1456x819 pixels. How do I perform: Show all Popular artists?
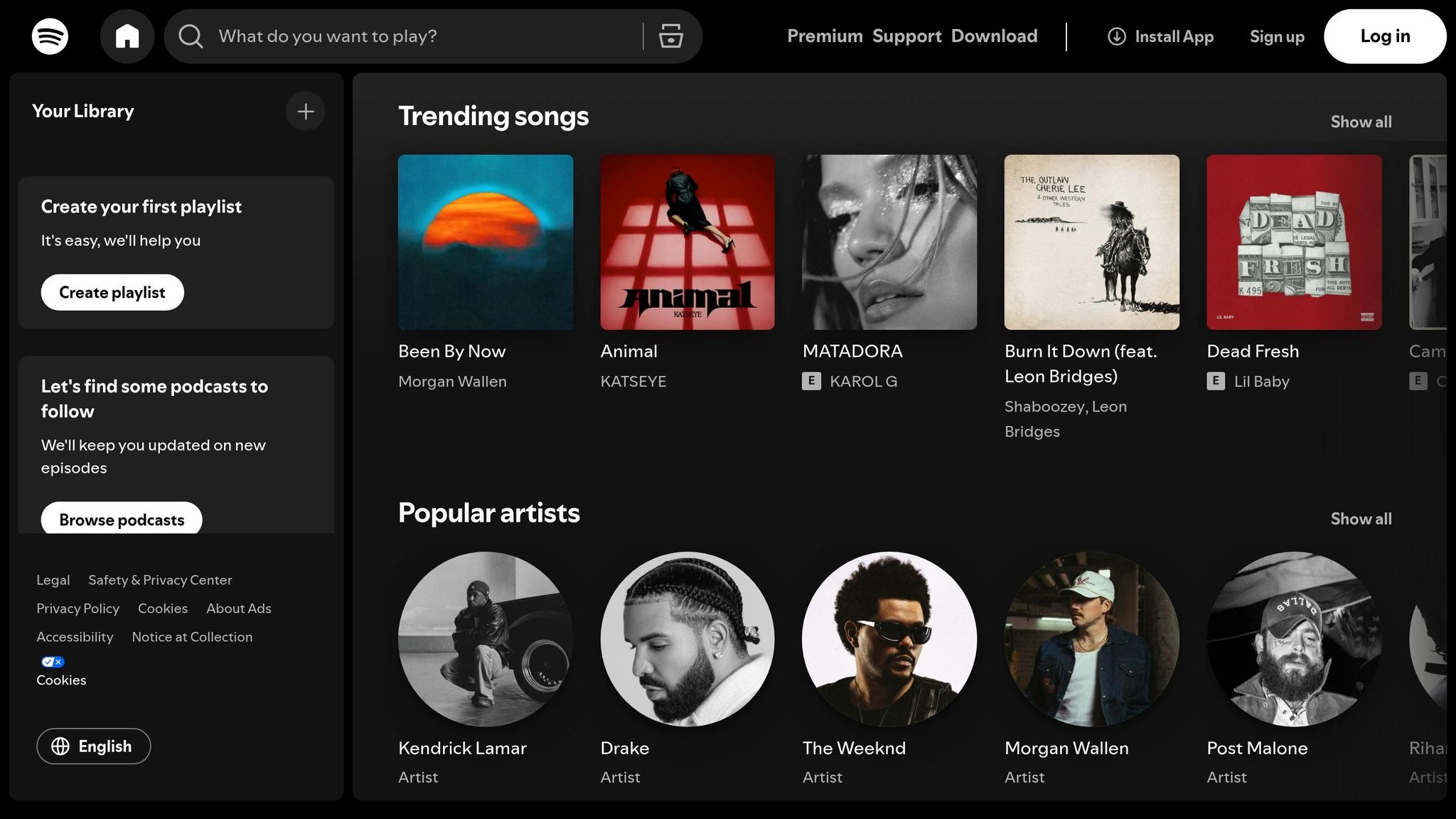(1361, 519)
